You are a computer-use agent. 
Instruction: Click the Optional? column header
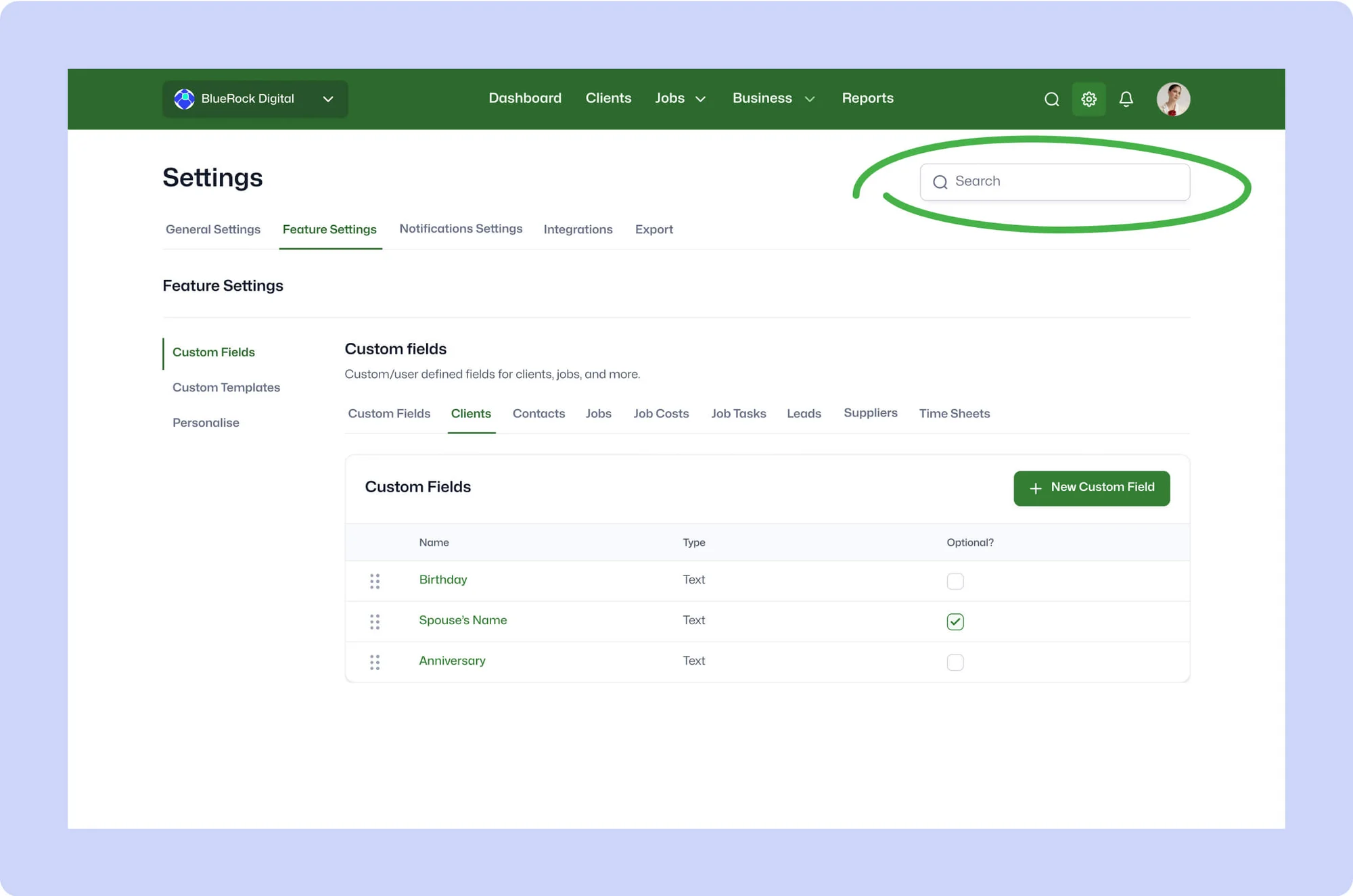click(x=969, y=542)
